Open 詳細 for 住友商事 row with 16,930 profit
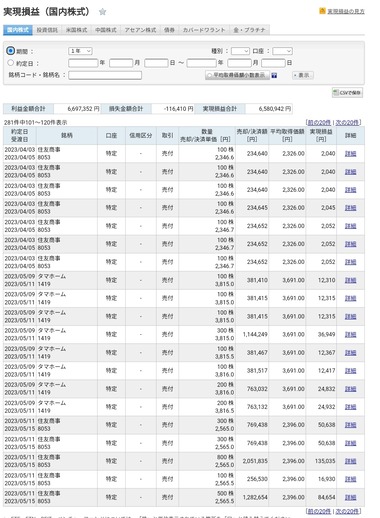 click(x=350, y=479)
